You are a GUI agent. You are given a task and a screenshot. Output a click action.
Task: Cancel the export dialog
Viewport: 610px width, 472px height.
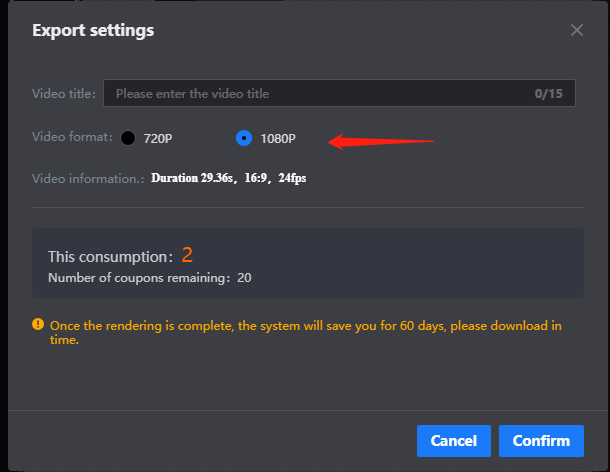(x=454, y=441)
